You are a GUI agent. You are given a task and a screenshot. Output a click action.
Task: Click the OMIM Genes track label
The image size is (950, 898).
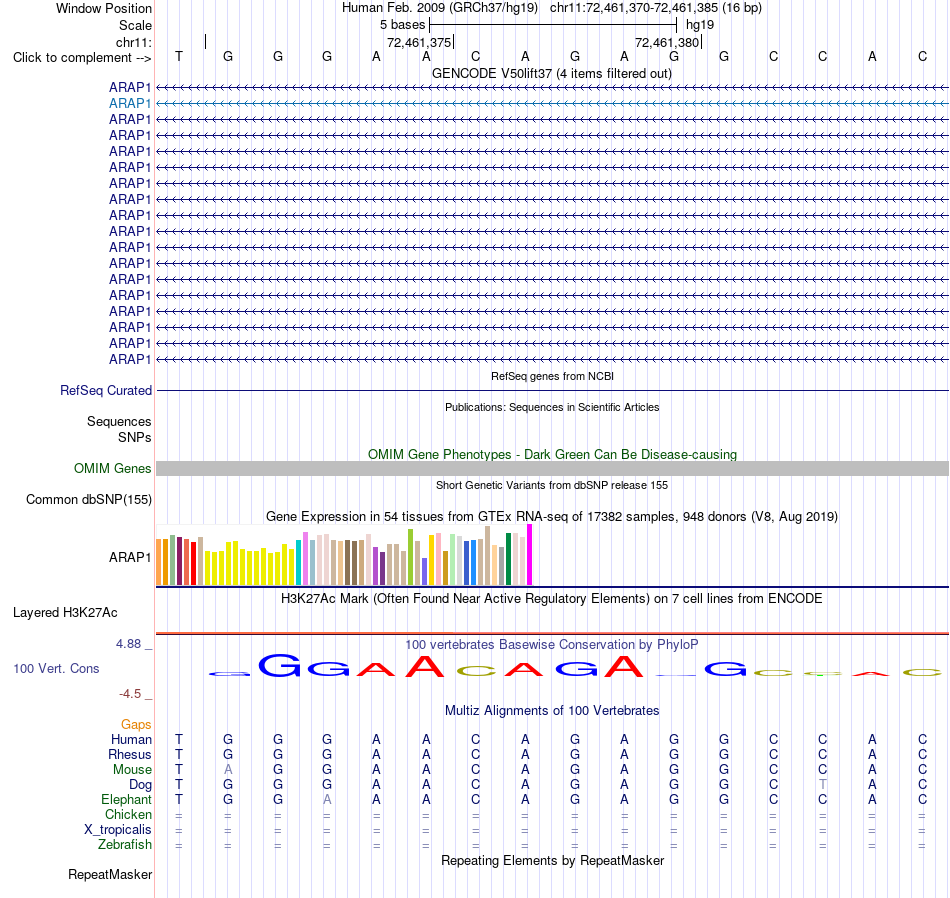(113, 468)
